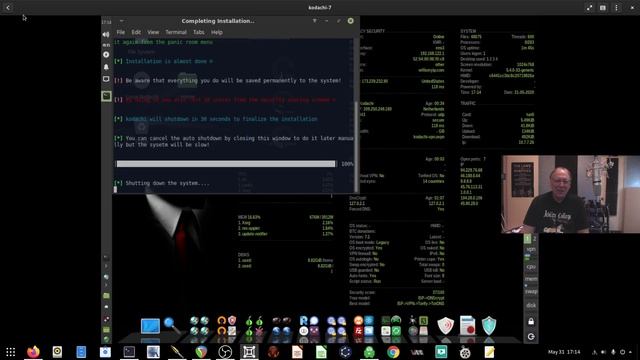Open OBS Studio from the taskbar
The width and height of the screenshot is (640, 360).
225,352
